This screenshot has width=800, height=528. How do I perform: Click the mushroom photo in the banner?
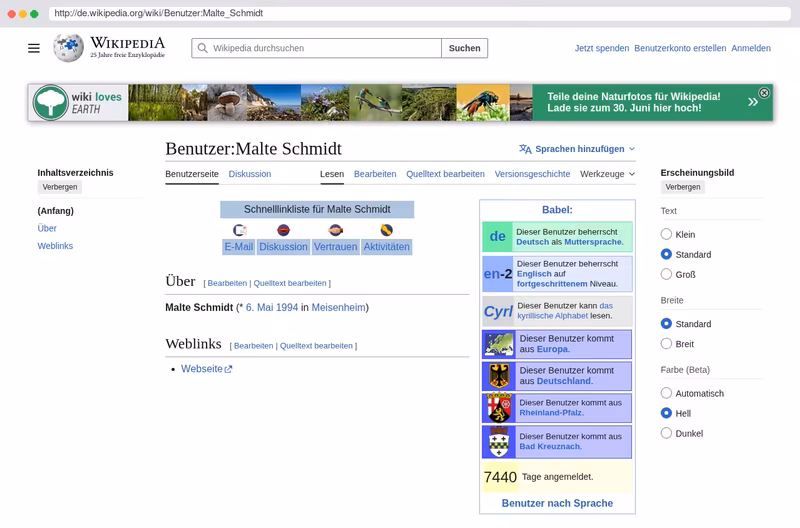point(227,103)
